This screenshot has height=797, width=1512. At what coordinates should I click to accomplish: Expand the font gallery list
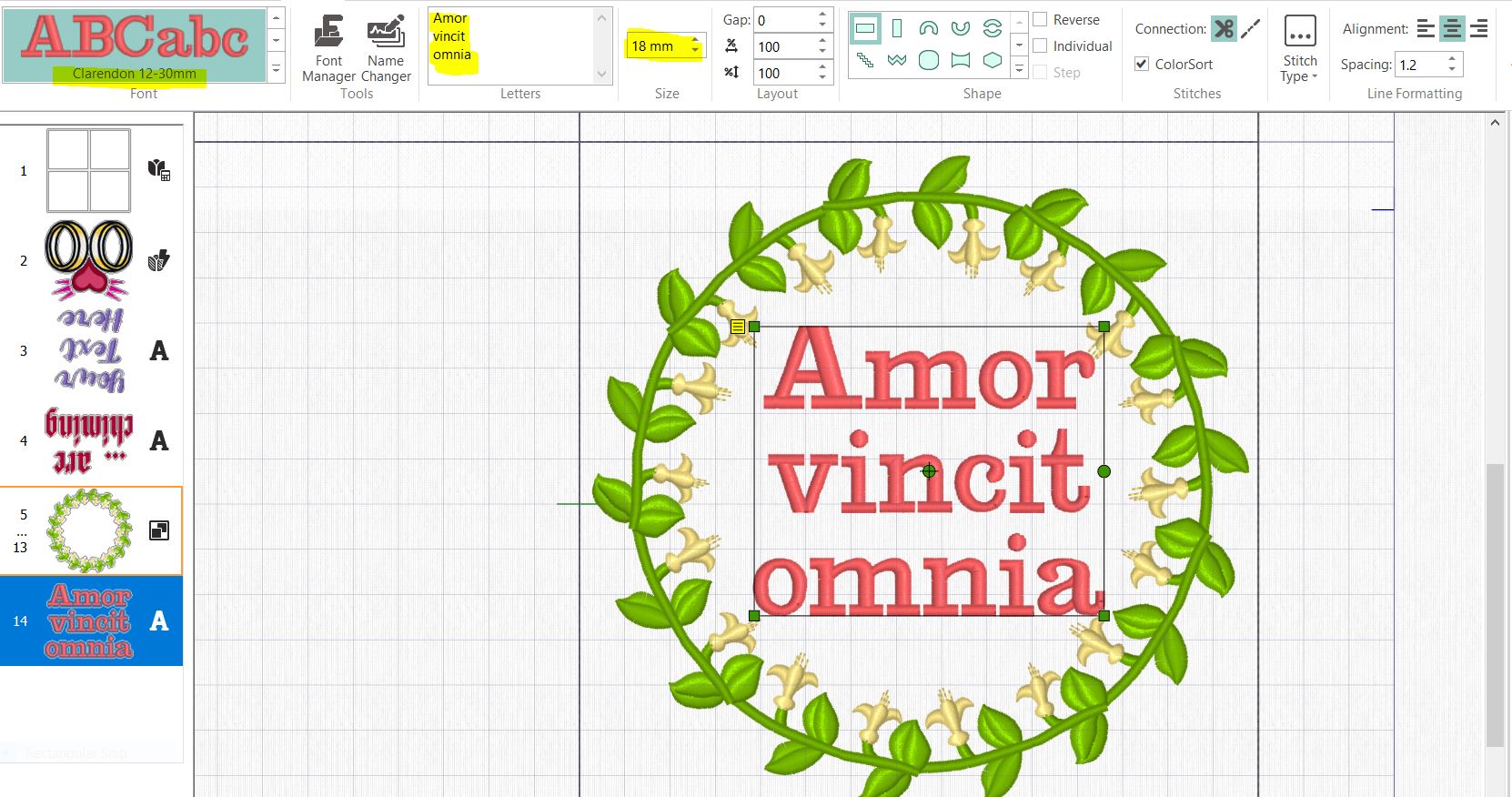pos(277,68)
